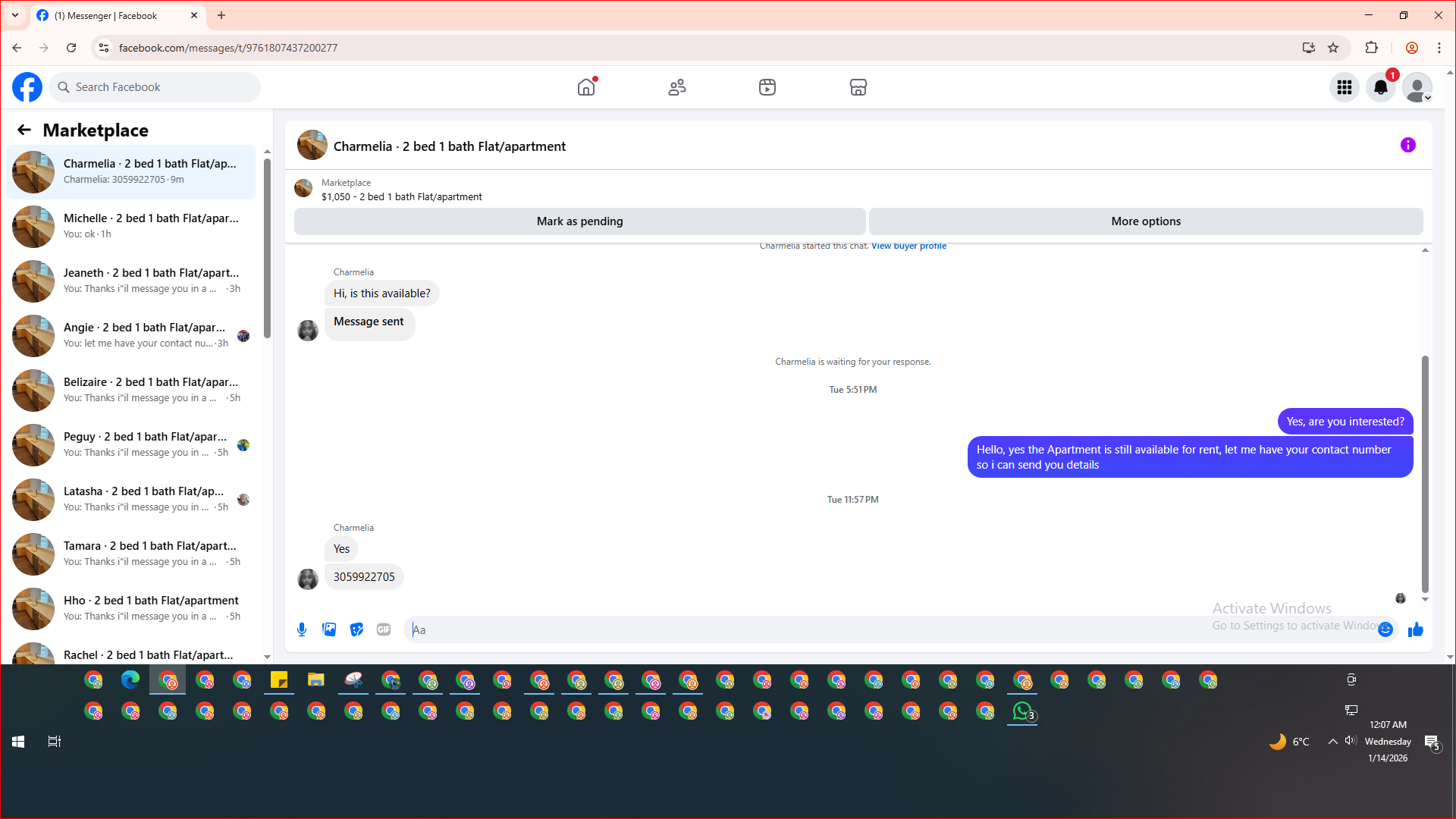This screenshot has width=1456, height=819.
Task: Show hidden system tray icons chevron
Action: coord(1332,742)
